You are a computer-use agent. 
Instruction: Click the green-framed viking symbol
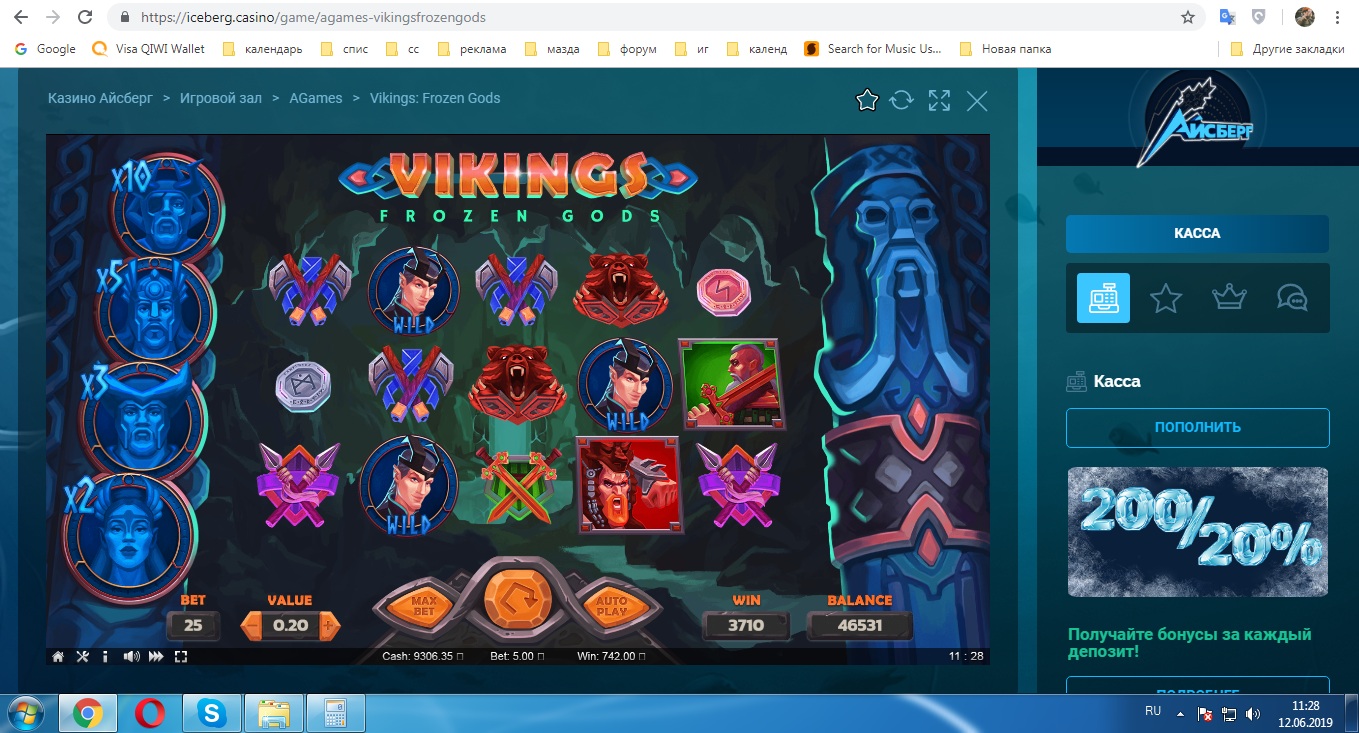[731, 384]
